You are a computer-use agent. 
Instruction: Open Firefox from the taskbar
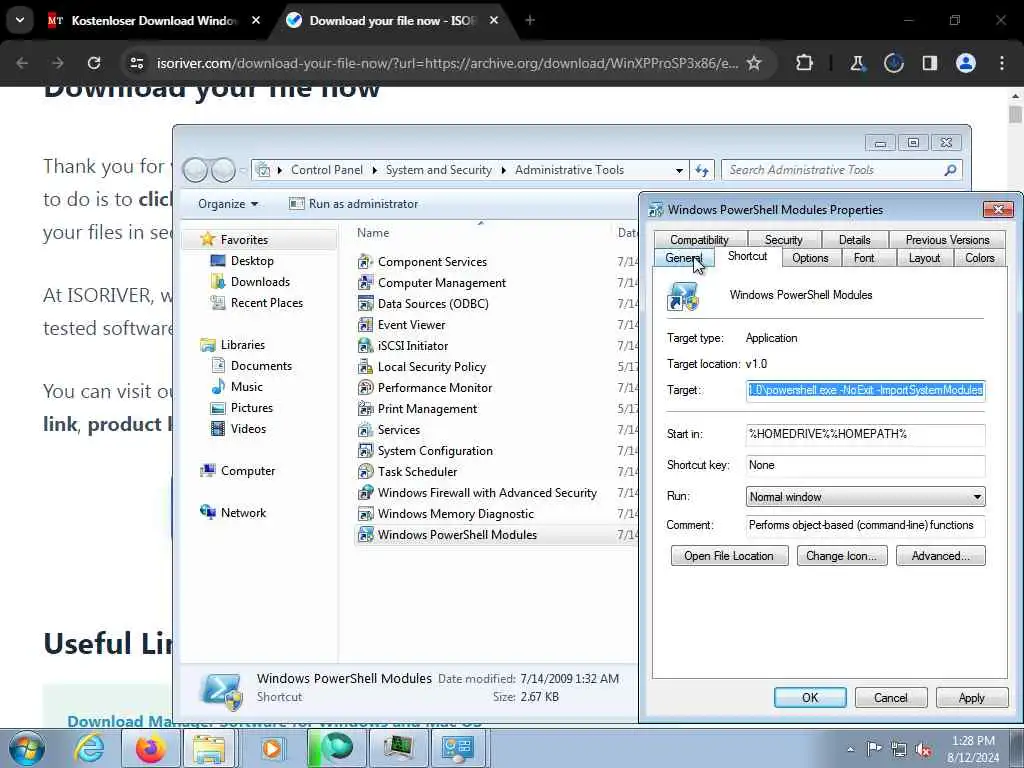pos(151,748)
